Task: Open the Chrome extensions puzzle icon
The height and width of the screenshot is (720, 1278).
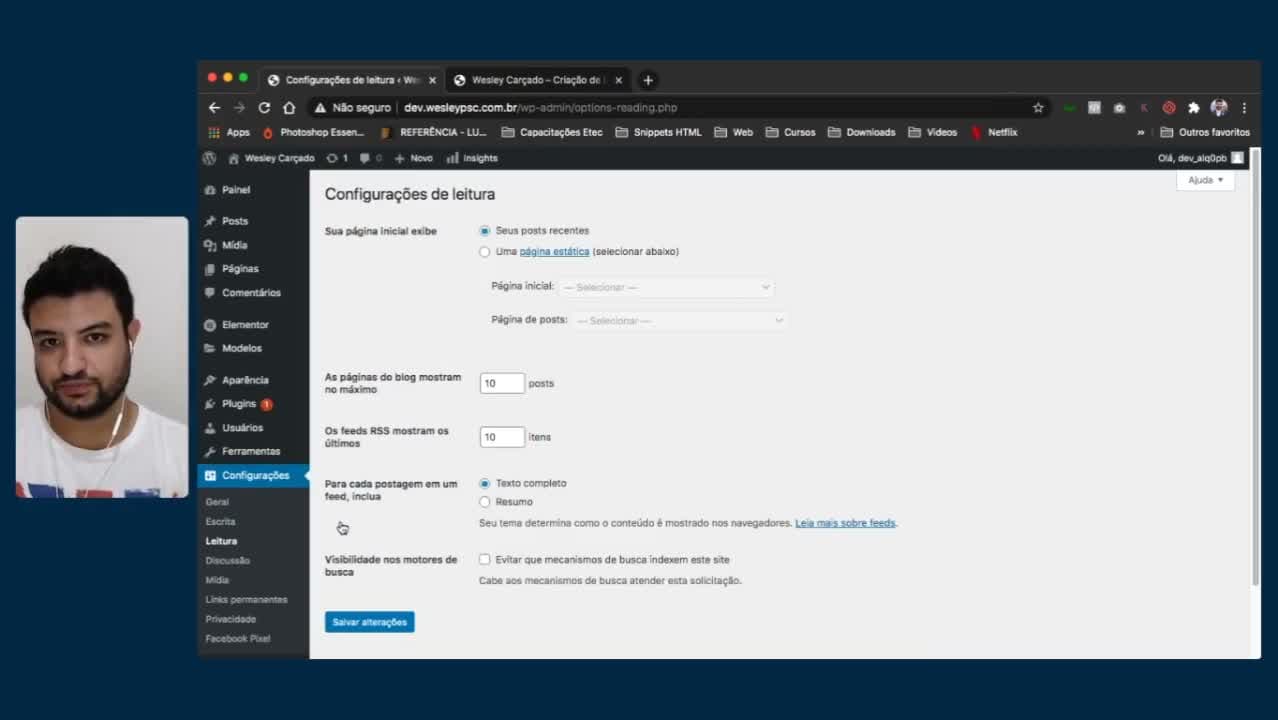Action: pos(1193,108)
